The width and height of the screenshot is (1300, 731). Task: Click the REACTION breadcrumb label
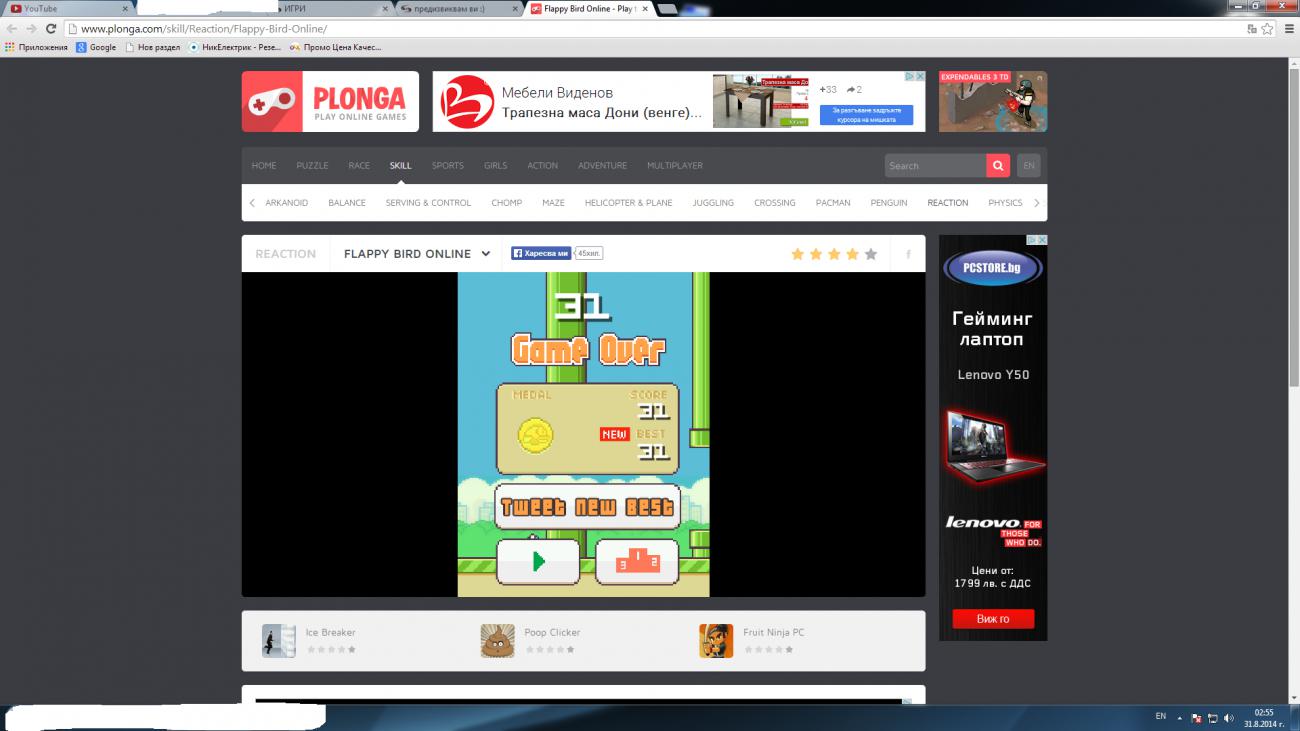(x=286, y=254)
